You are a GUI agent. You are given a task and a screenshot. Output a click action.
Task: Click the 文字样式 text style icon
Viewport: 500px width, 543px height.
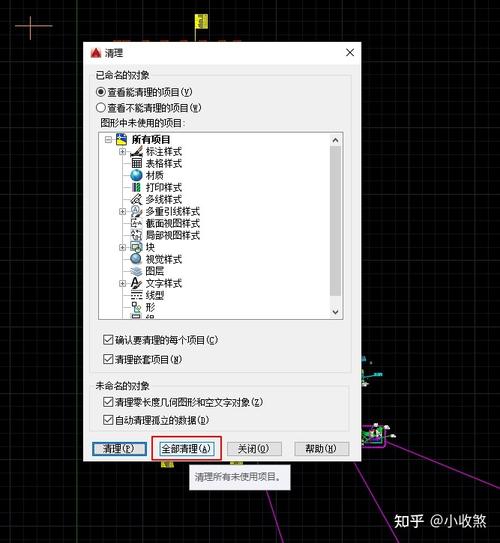tap(136, 283)
